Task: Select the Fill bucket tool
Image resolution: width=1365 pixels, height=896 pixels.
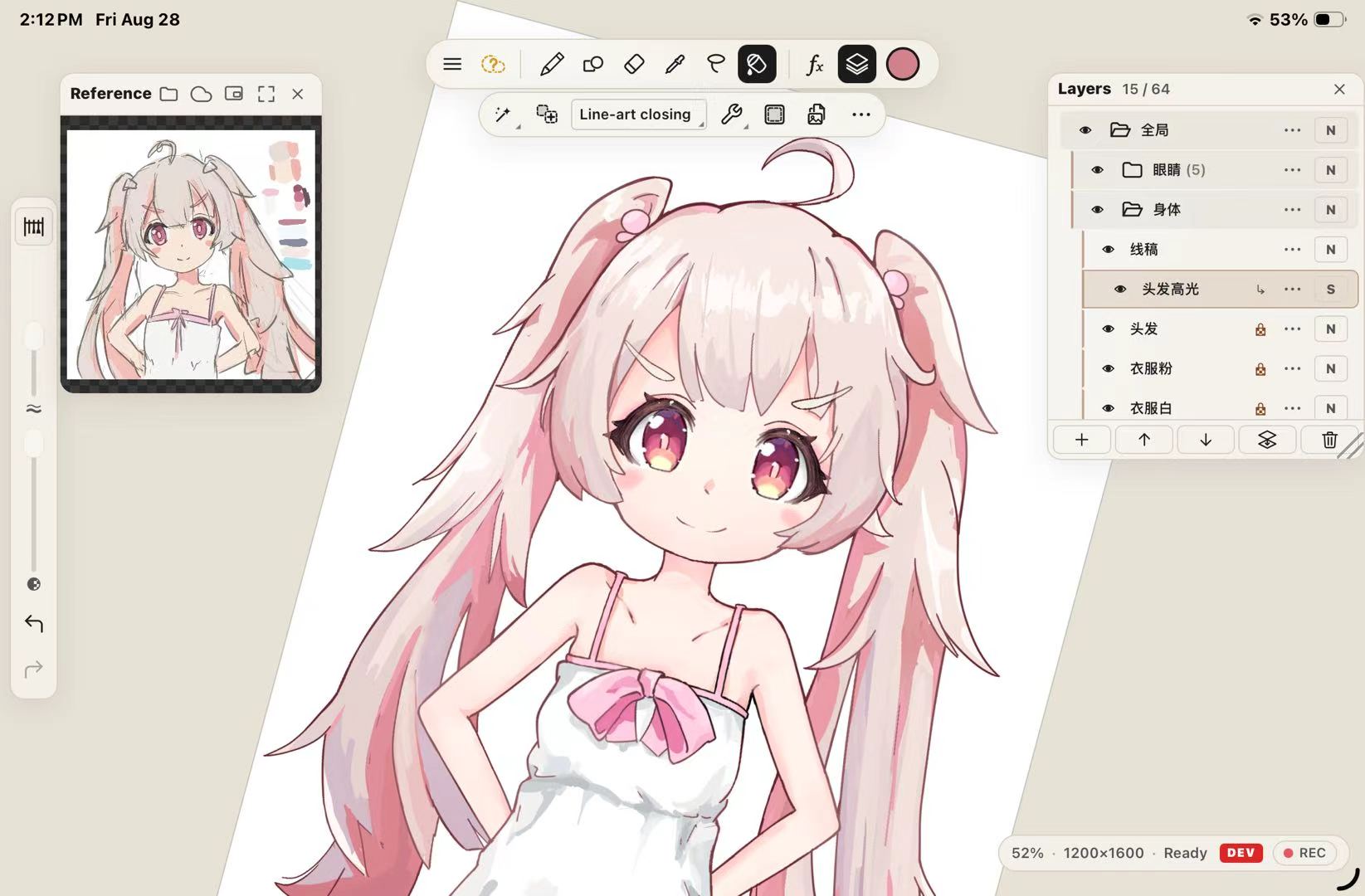Action: point(757,64)
